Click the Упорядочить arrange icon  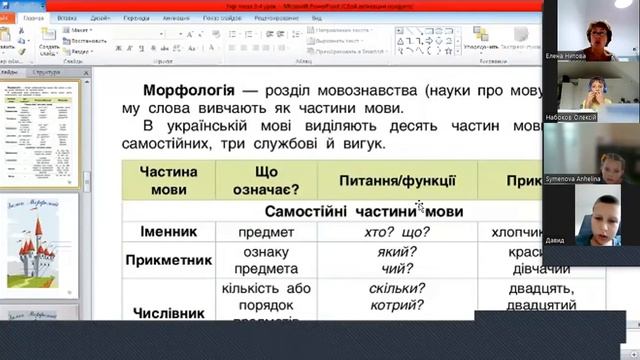point(481,34)
